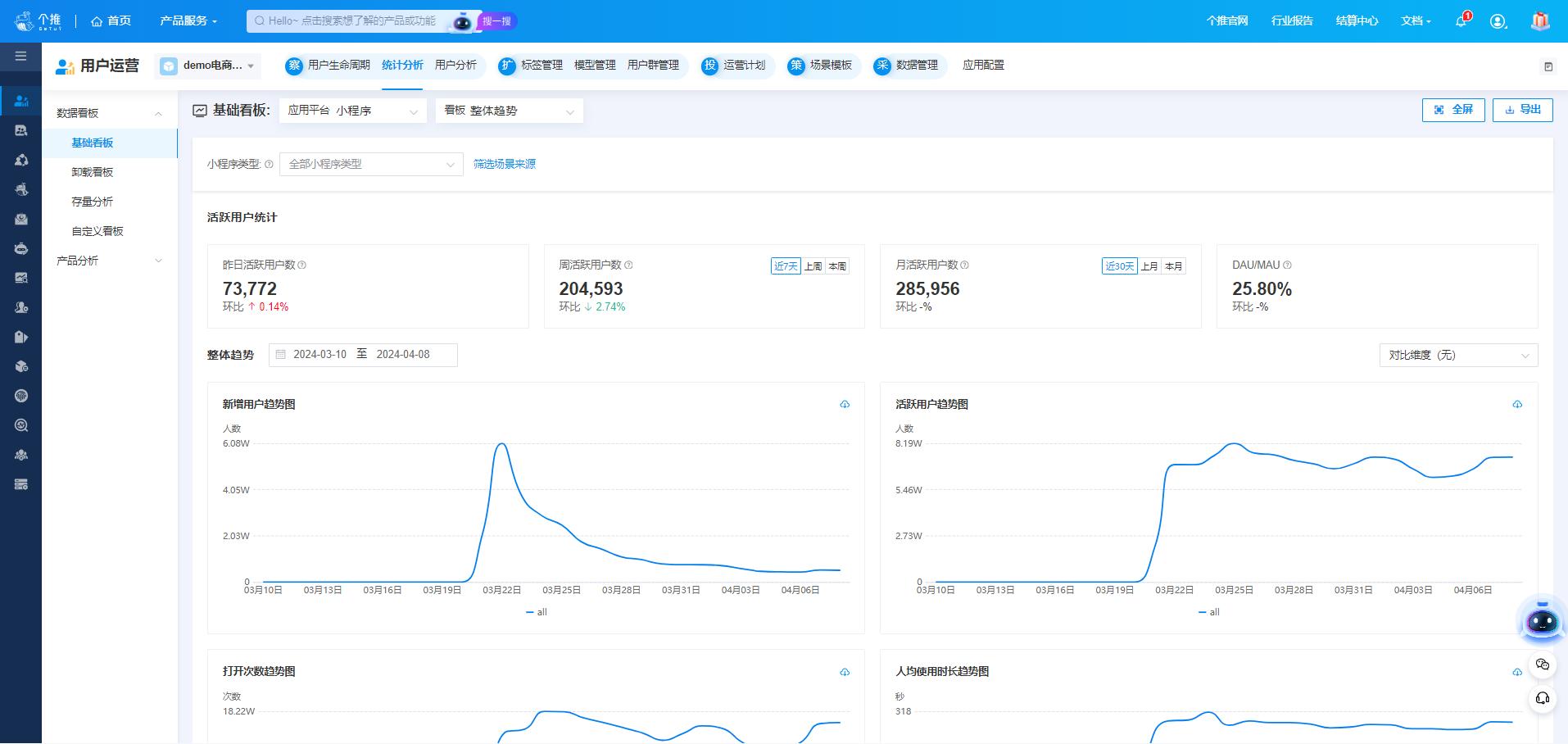Viewport: 1568px width, 744px height.
Task: Download the 打开次数趋势图 chart
Action: coord(845,672)
